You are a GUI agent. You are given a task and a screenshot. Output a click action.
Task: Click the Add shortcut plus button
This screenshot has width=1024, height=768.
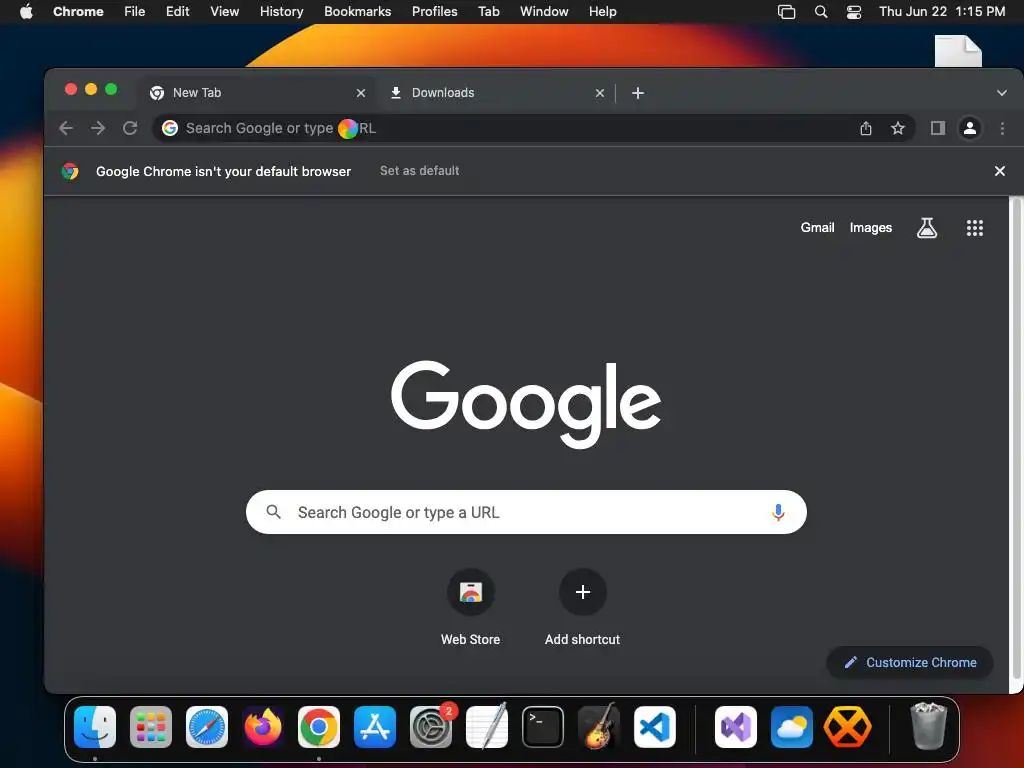click(583, 592)
